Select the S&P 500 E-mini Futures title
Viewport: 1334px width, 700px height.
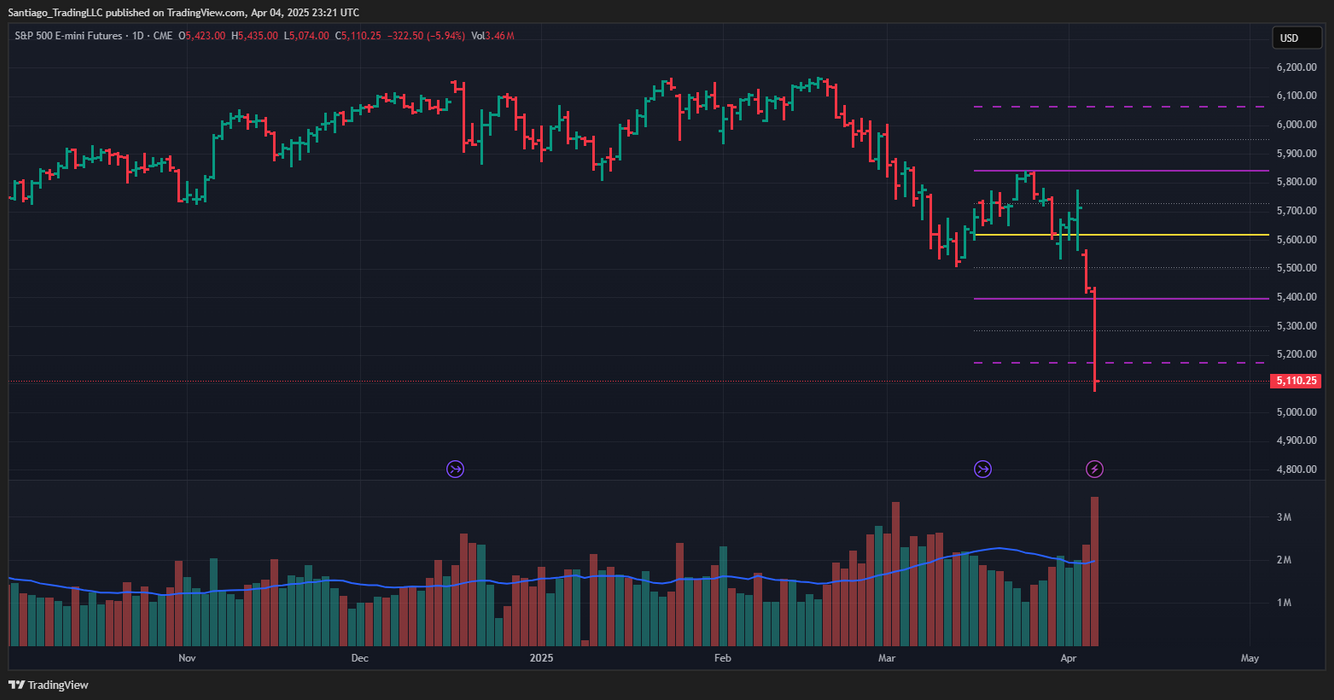tap(70, 33)
